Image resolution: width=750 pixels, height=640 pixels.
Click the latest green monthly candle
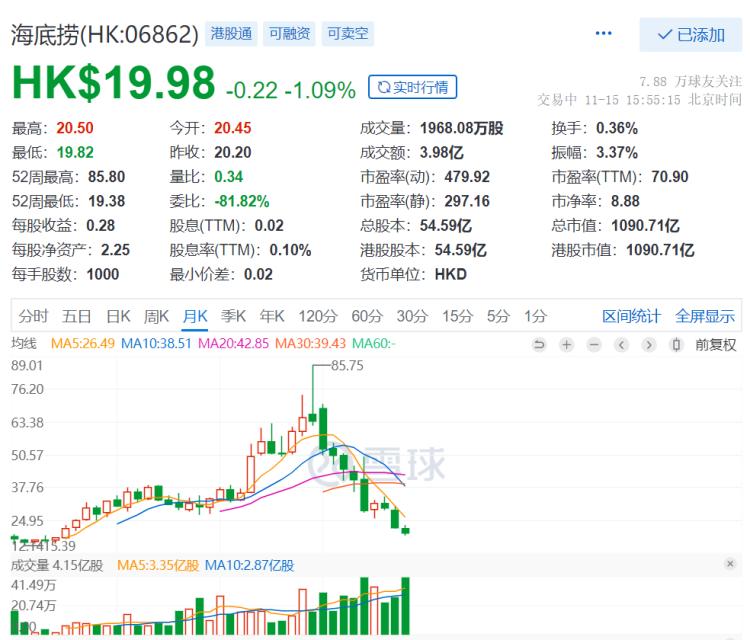click(x=406, y=530)
